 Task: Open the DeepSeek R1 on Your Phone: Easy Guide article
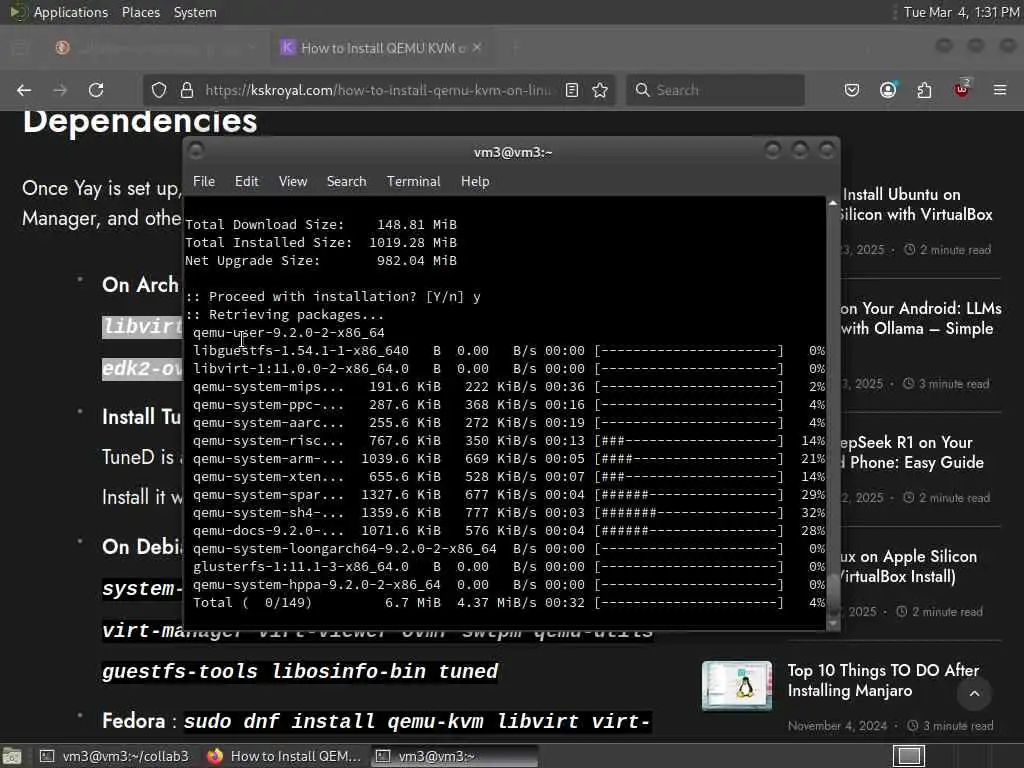click(x=912, y=452)
